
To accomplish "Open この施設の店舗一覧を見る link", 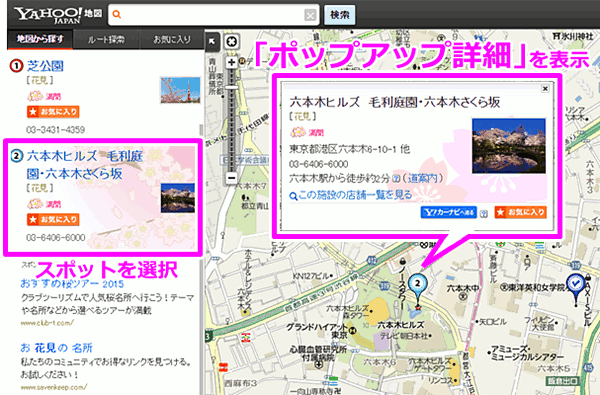I will coord(351,195).
